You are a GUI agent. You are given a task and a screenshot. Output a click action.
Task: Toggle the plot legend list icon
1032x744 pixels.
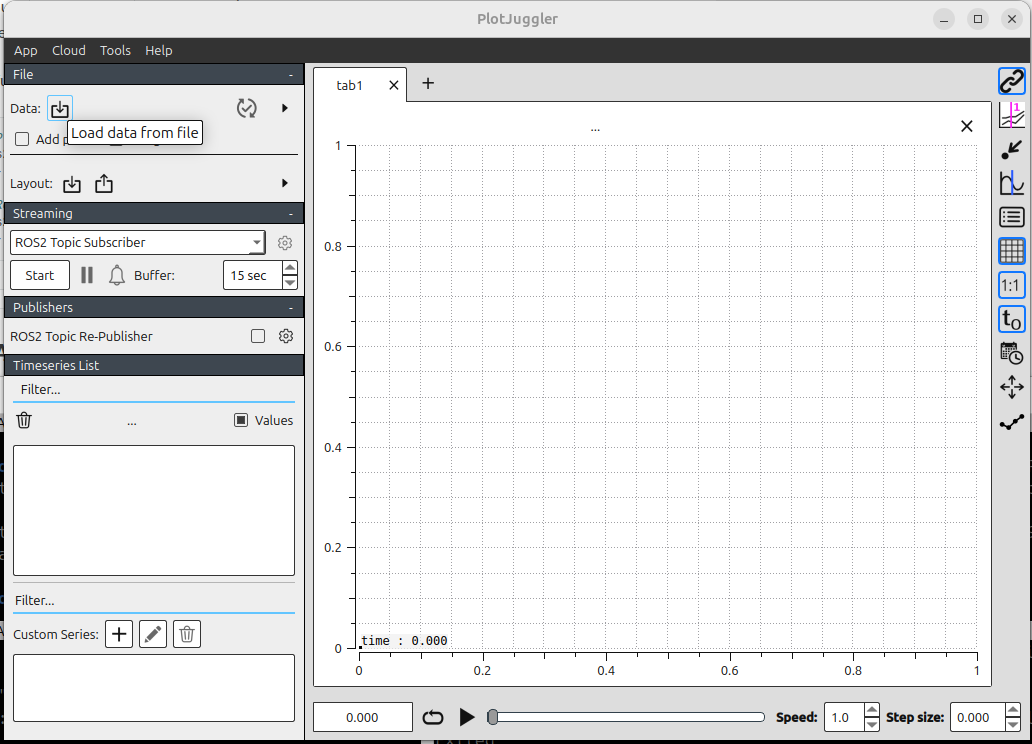(1012, 217)
